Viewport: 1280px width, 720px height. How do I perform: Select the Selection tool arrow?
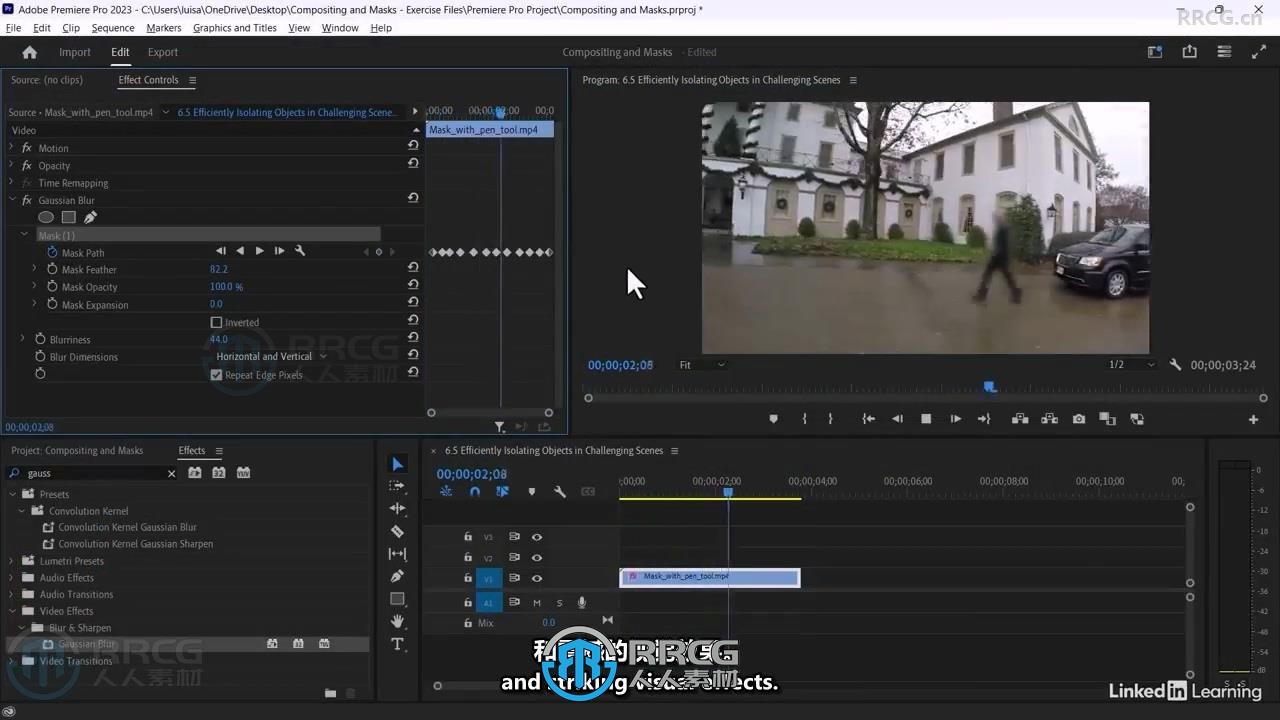(397, 464)
